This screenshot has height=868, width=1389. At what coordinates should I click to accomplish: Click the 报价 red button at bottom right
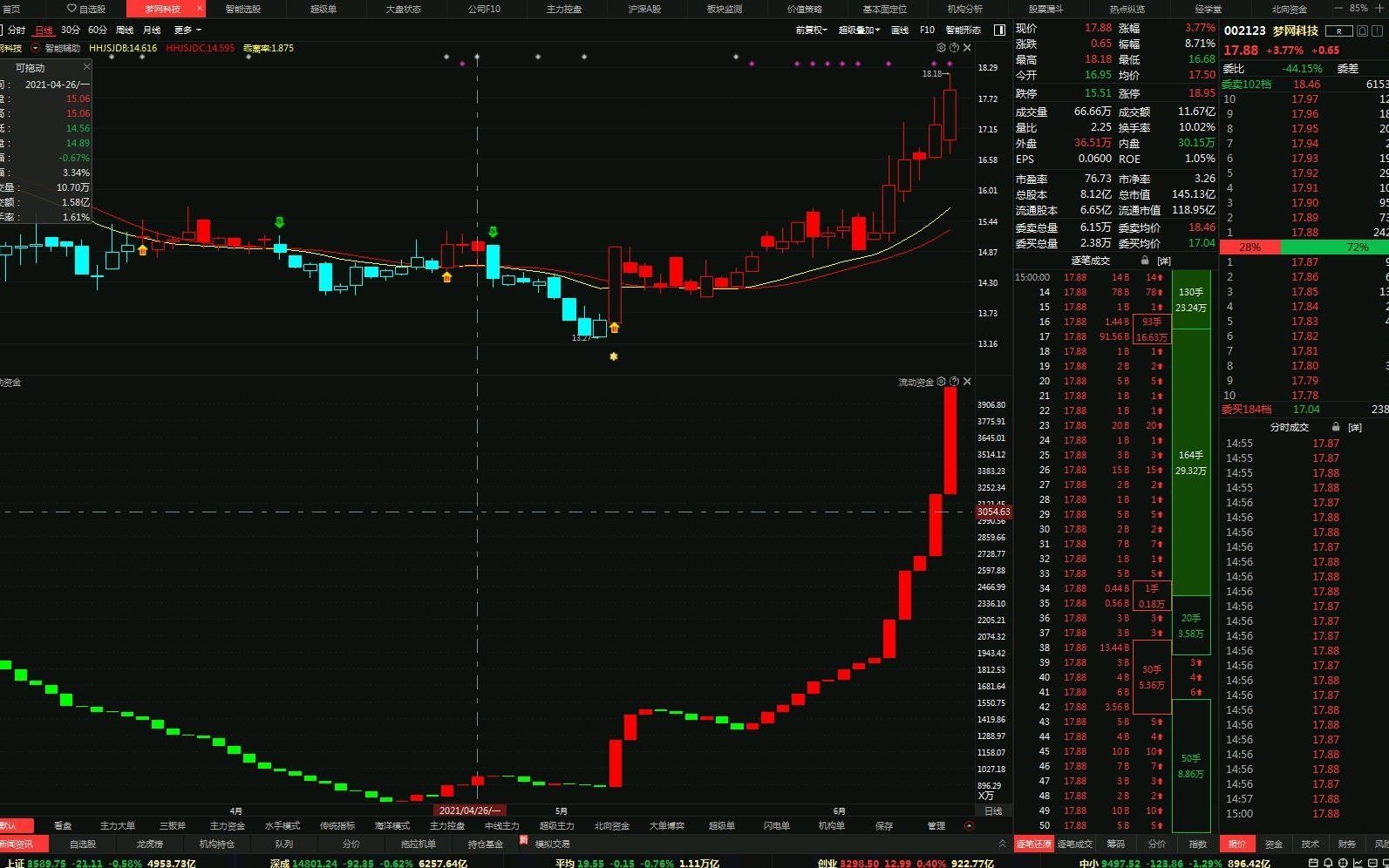1237,844
